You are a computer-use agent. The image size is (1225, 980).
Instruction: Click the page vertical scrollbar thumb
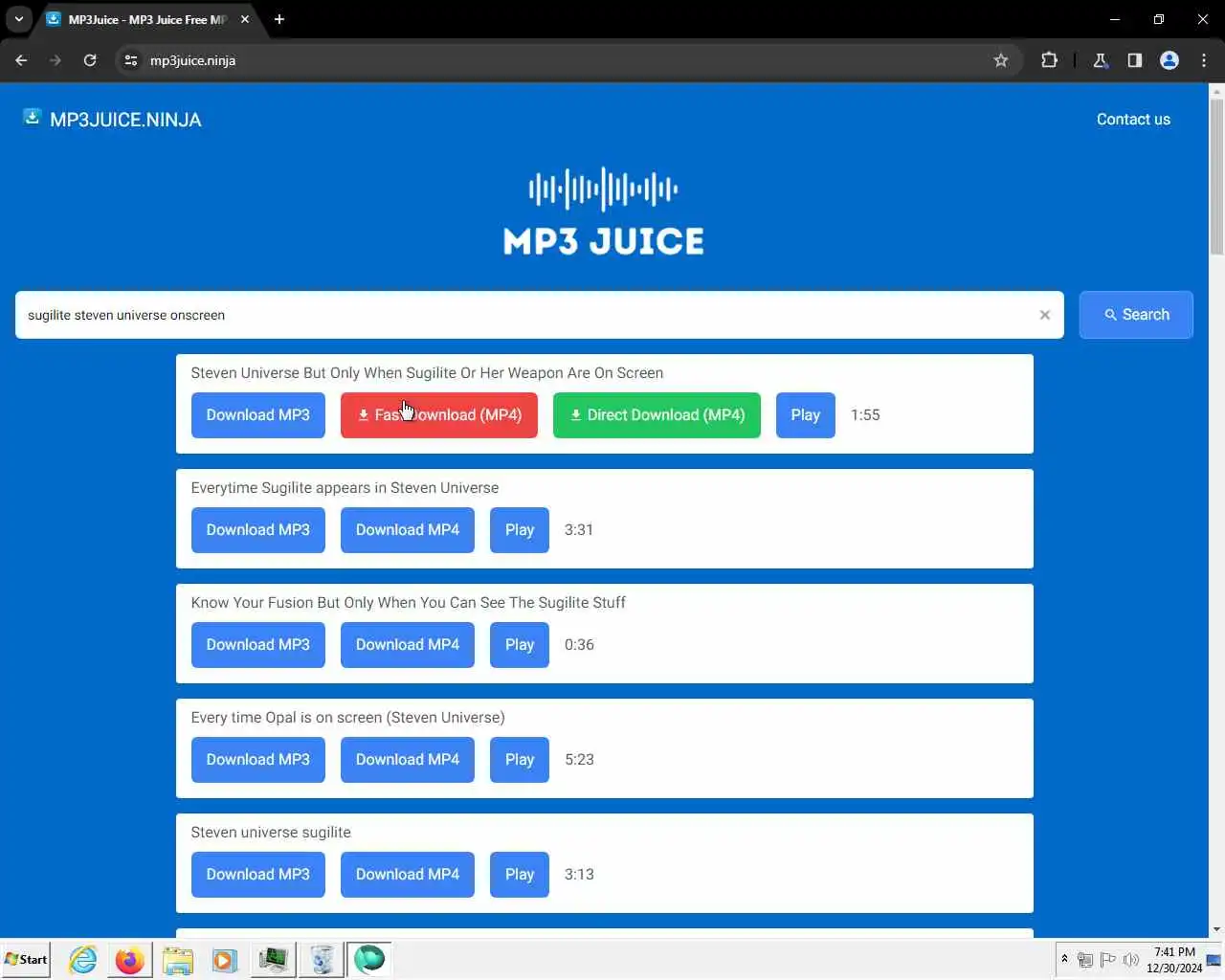[1216, 177]
